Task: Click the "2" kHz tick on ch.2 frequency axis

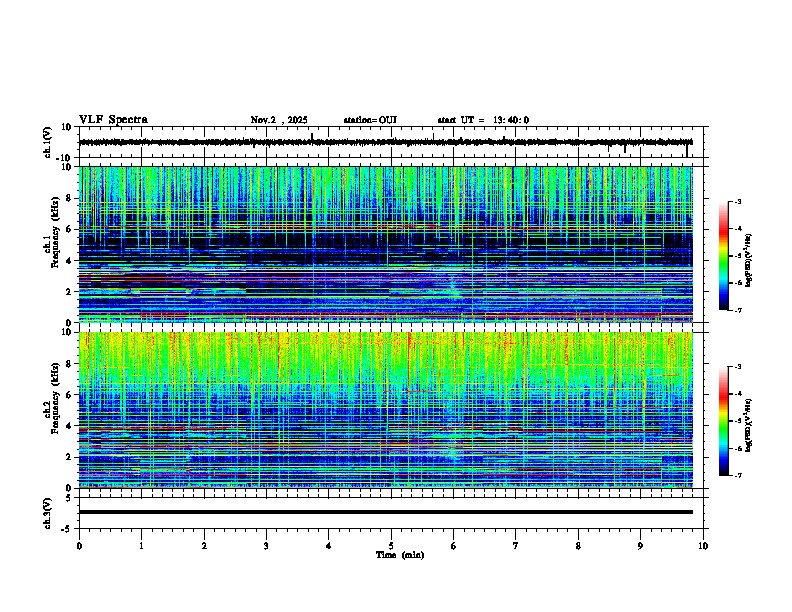Action: (x=69, y=457)
